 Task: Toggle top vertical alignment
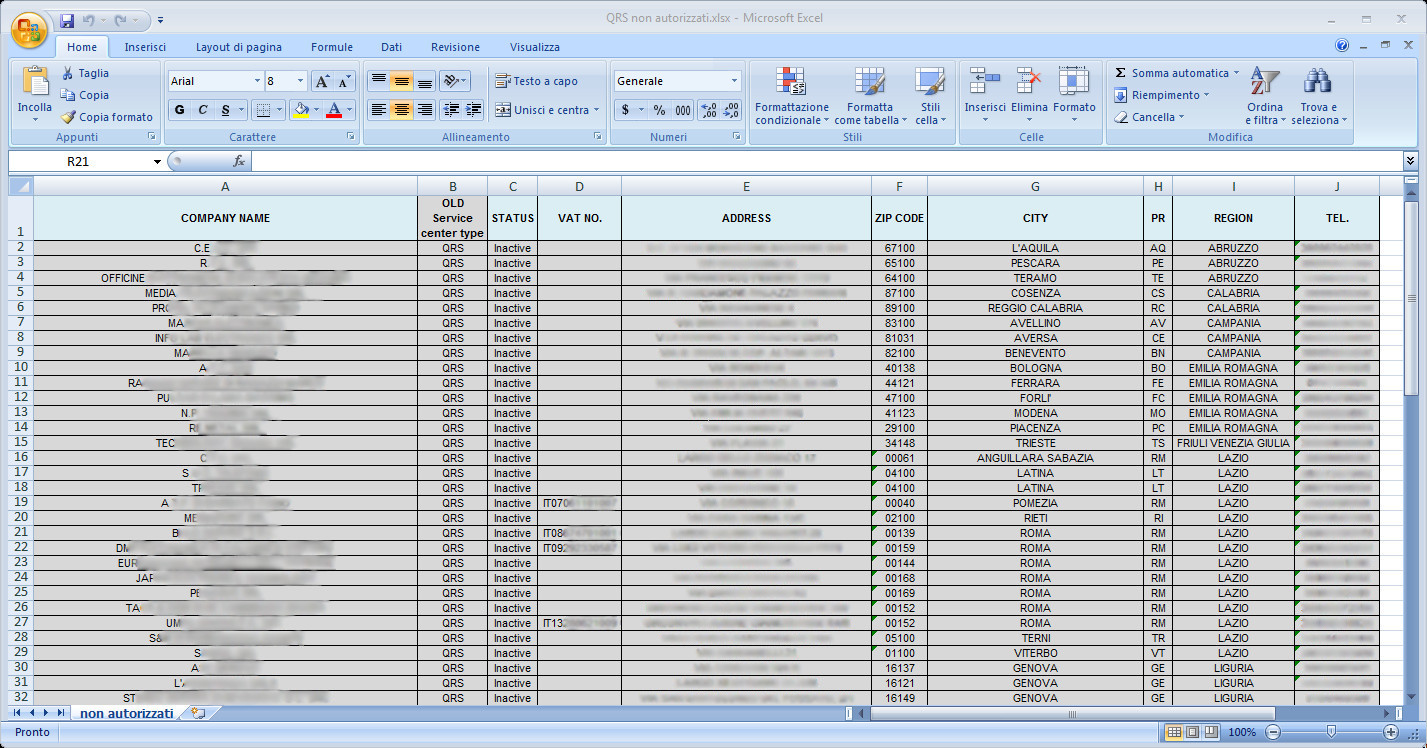tap(378, 81)
